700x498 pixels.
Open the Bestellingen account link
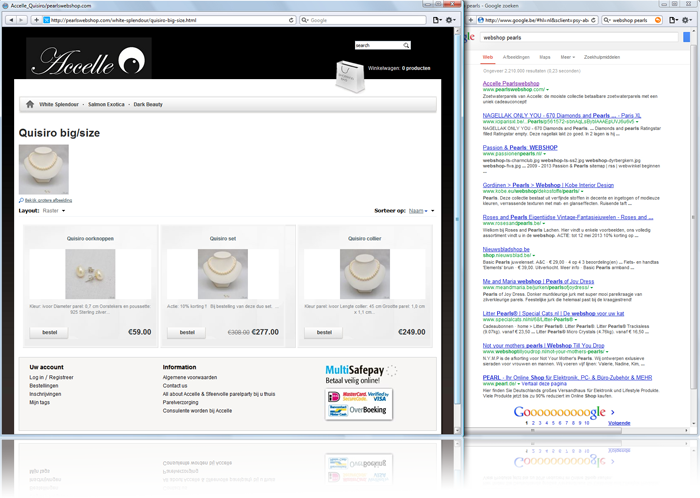coord(44,386)
